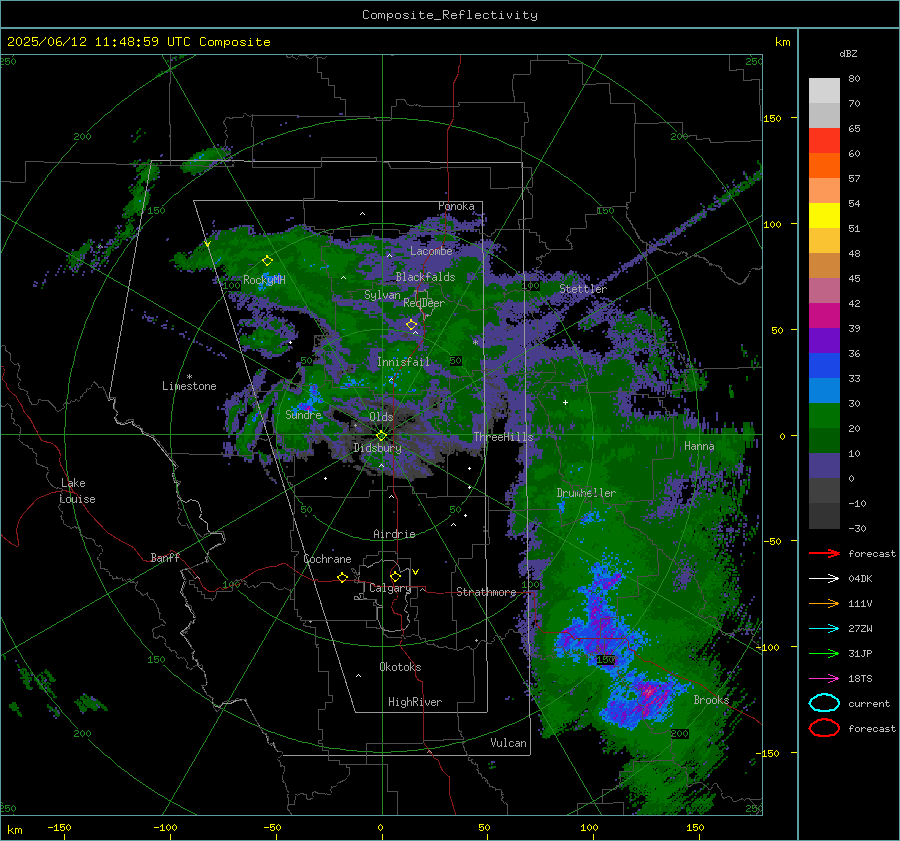This screenshot has height=841, width=900.
Task: Select the 100 tick on bottom axis
Action: [x=589, y=827]
